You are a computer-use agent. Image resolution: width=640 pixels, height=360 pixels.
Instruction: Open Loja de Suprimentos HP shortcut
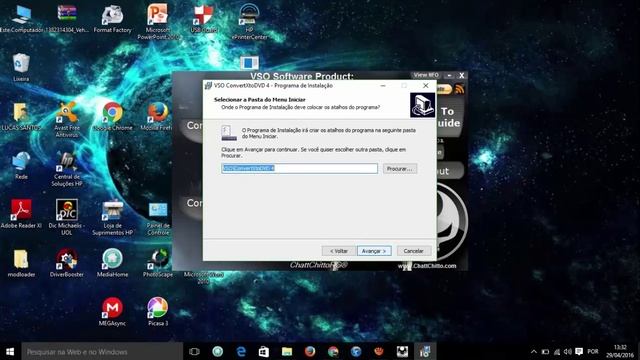pos(112,218)
